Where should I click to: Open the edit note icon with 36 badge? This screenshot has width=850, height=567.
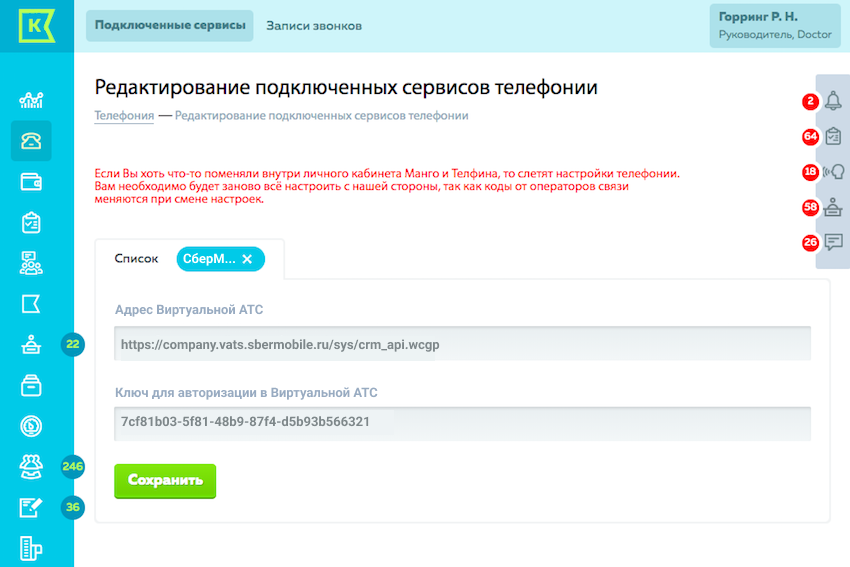pos(31,507)
